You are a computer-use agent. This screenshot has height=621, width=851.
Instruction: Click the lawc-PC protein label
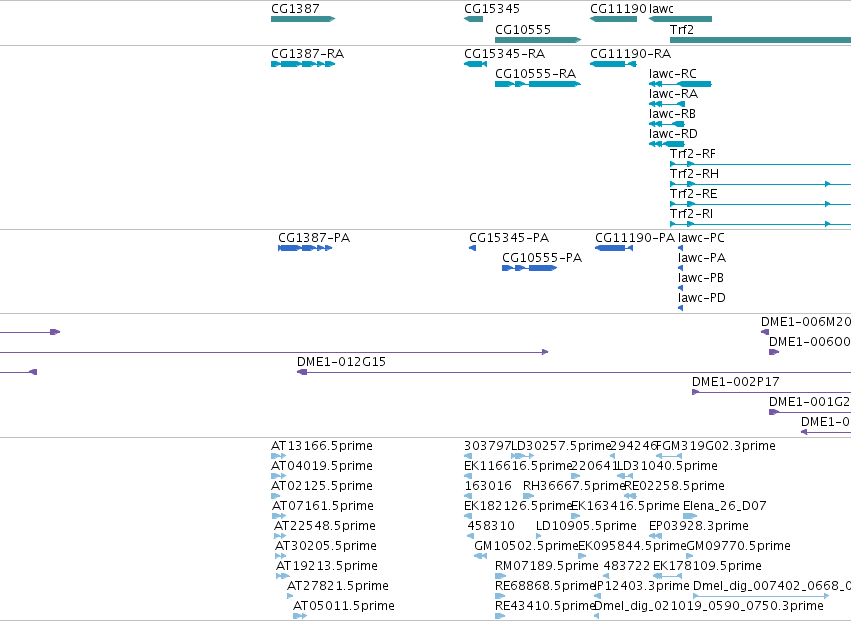pyautogui.click(x=701, y=238)
